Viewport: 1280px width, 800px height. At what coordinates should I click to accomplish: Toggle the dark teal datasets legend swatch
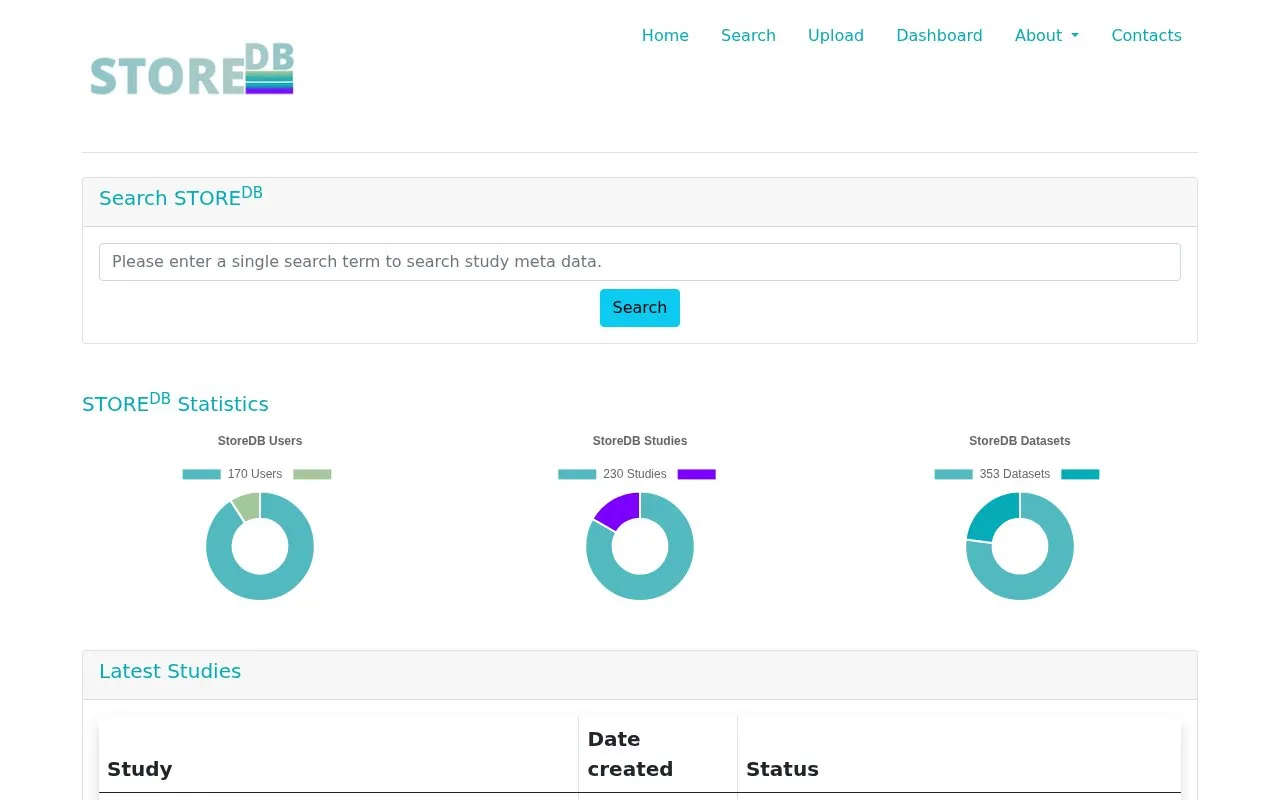pos(1080,474)
